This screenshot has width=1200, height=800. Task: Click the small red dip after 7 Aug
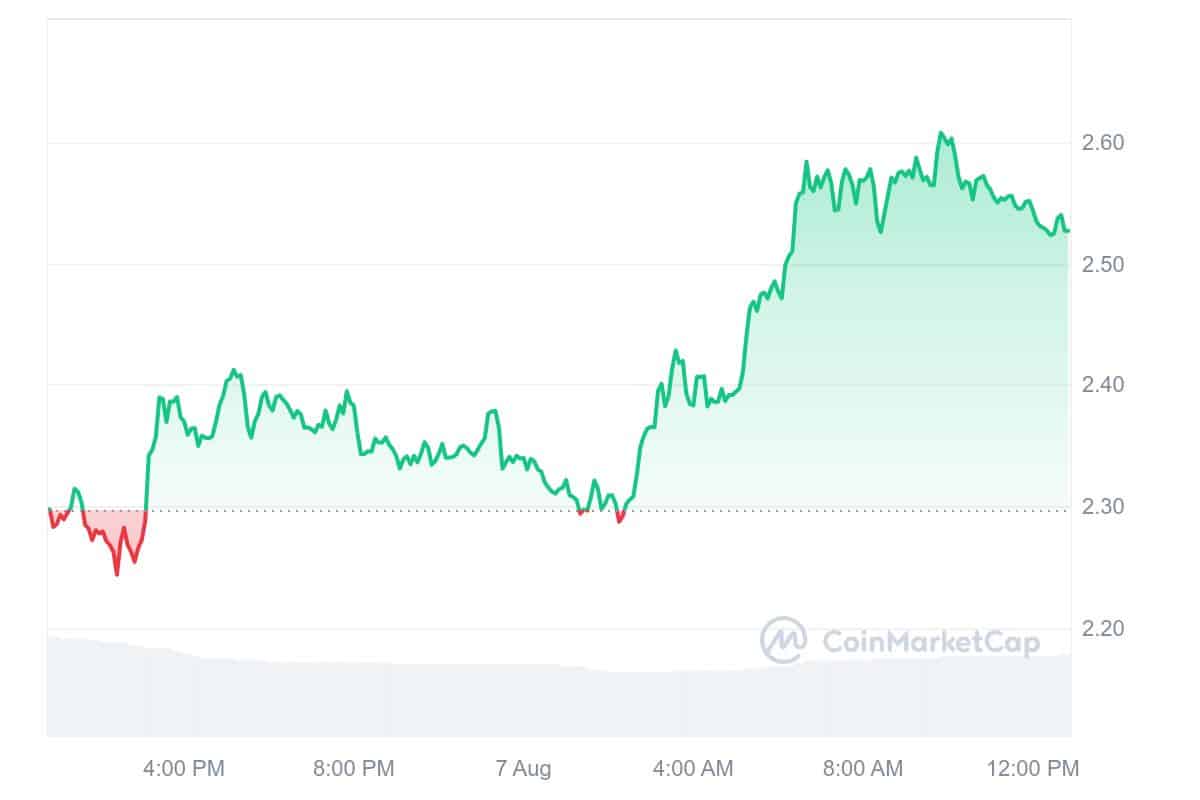pyautogui.click(x=619, y=520)
